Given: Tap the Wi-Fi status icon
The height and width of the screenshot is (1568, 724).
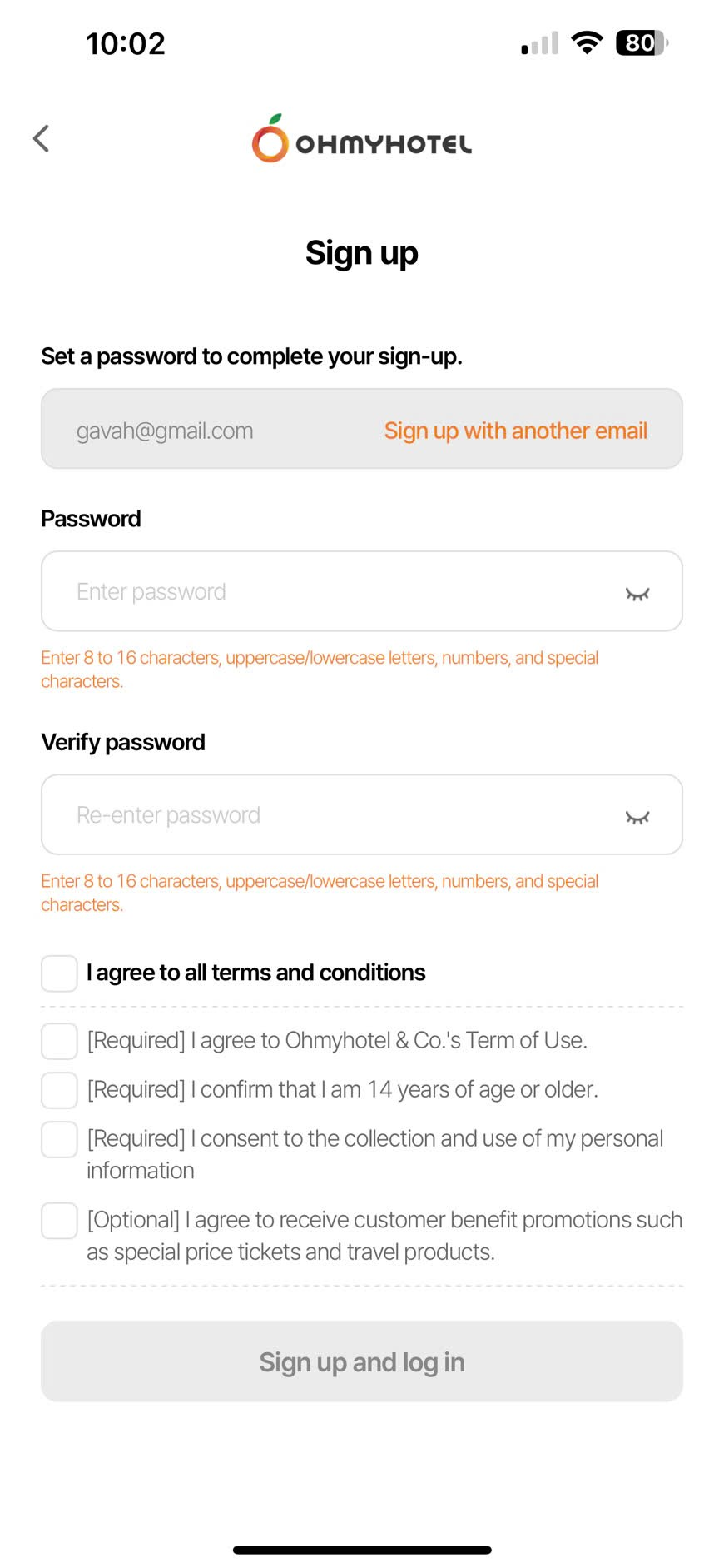Looking at the screenshot, I should (x=587, y=43).
